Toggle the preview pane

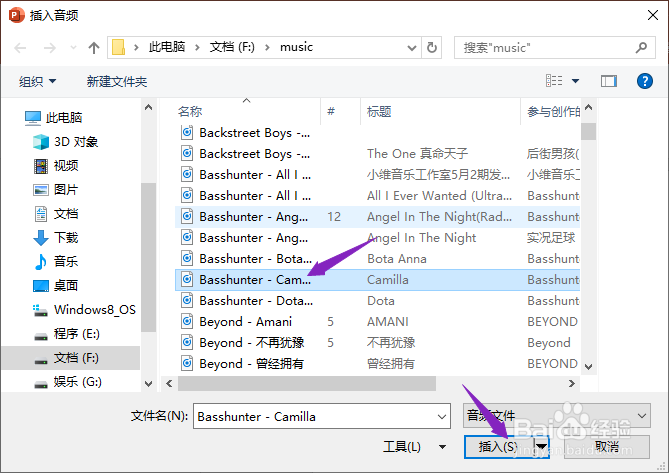609,81
